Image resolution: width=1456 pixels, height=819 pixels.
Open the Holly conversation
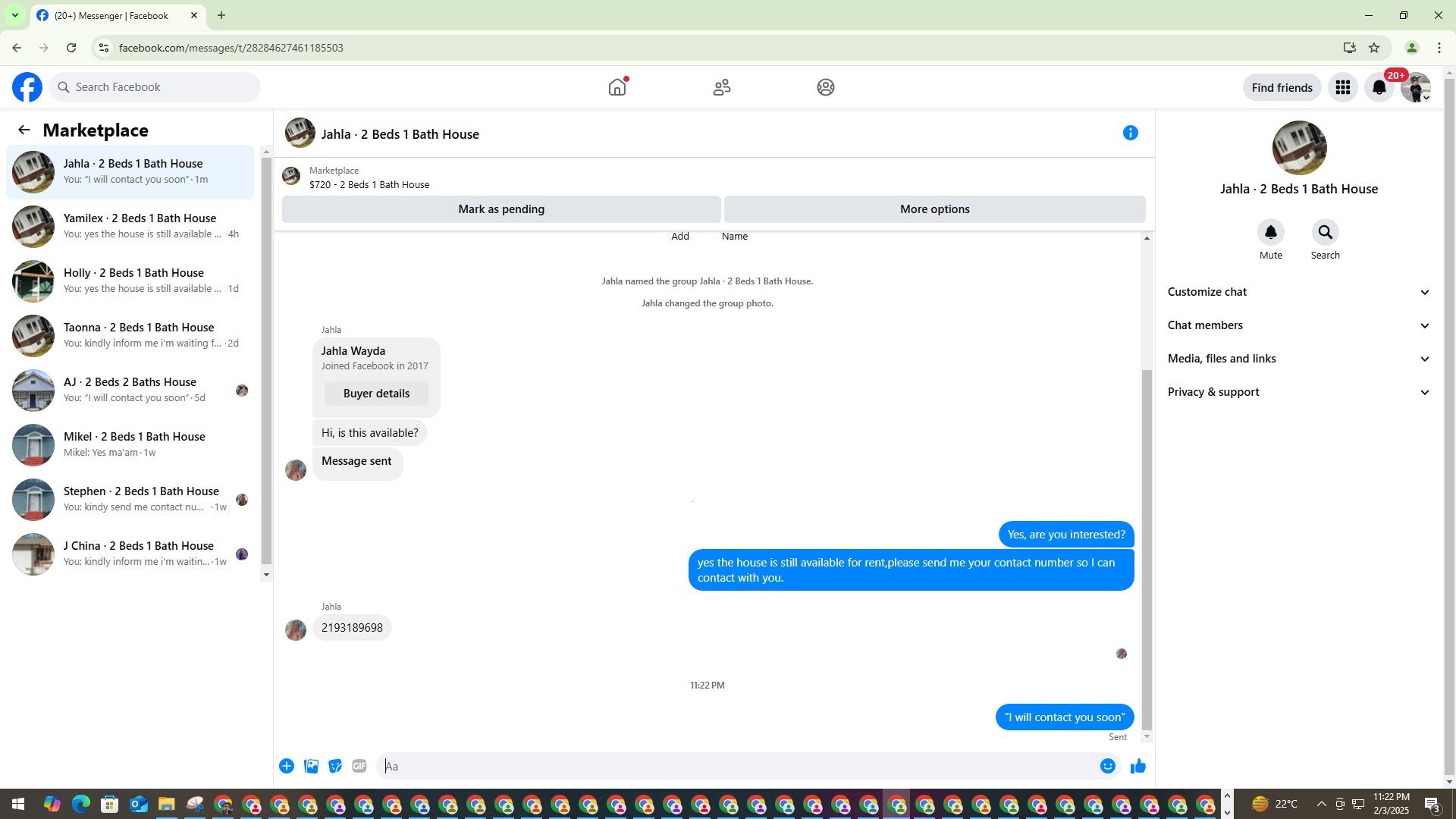pos(130,281)
